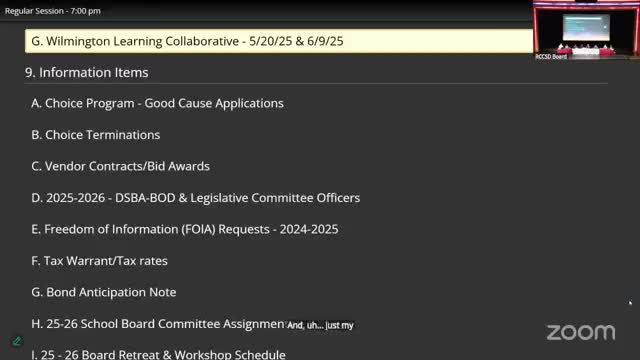Screen dimensions: 640x360
Task: Click the Zoom logo watermark
Action: coord(580,332)
